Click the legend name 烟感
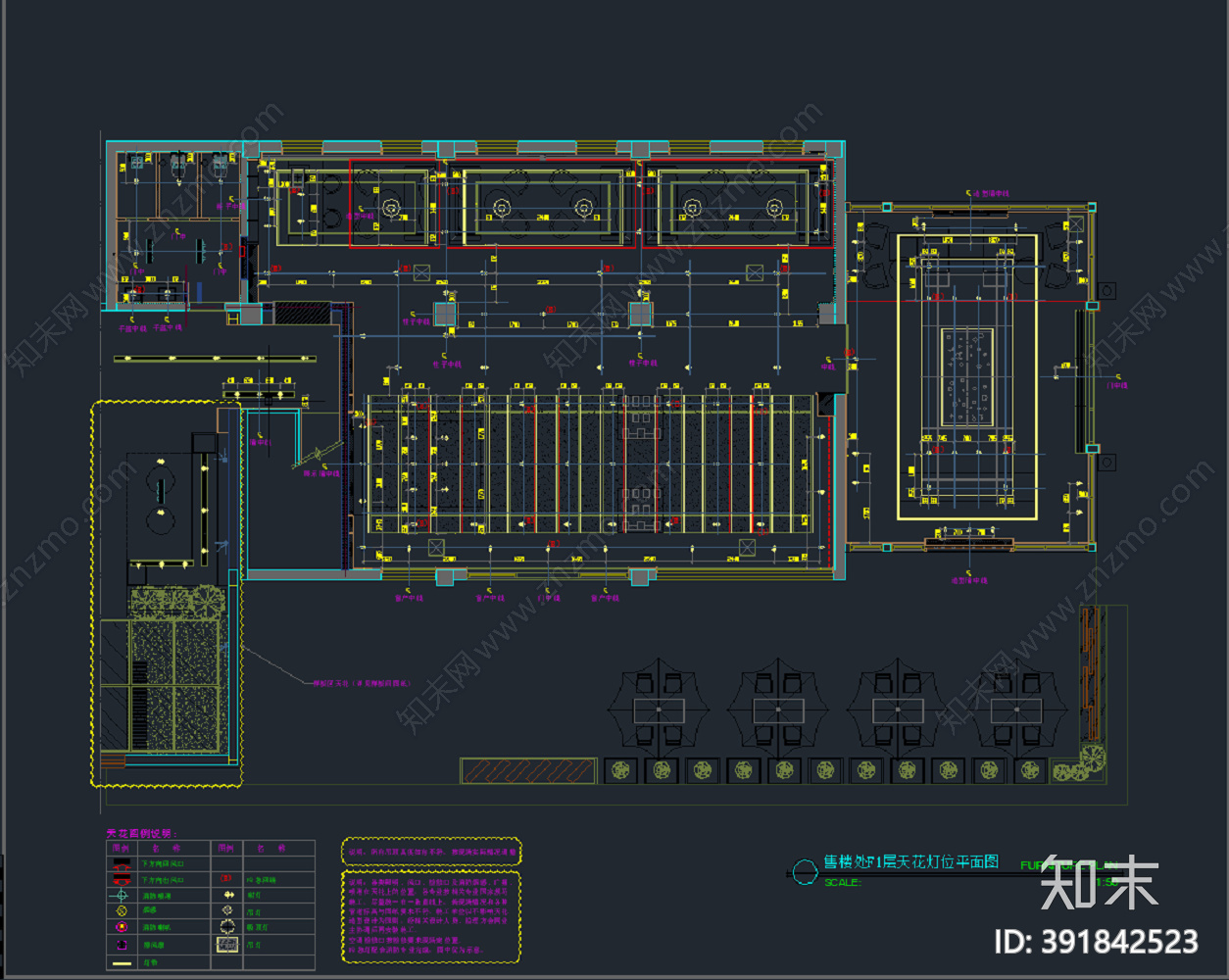This screenshot has width=1229, height=980. 150,911
